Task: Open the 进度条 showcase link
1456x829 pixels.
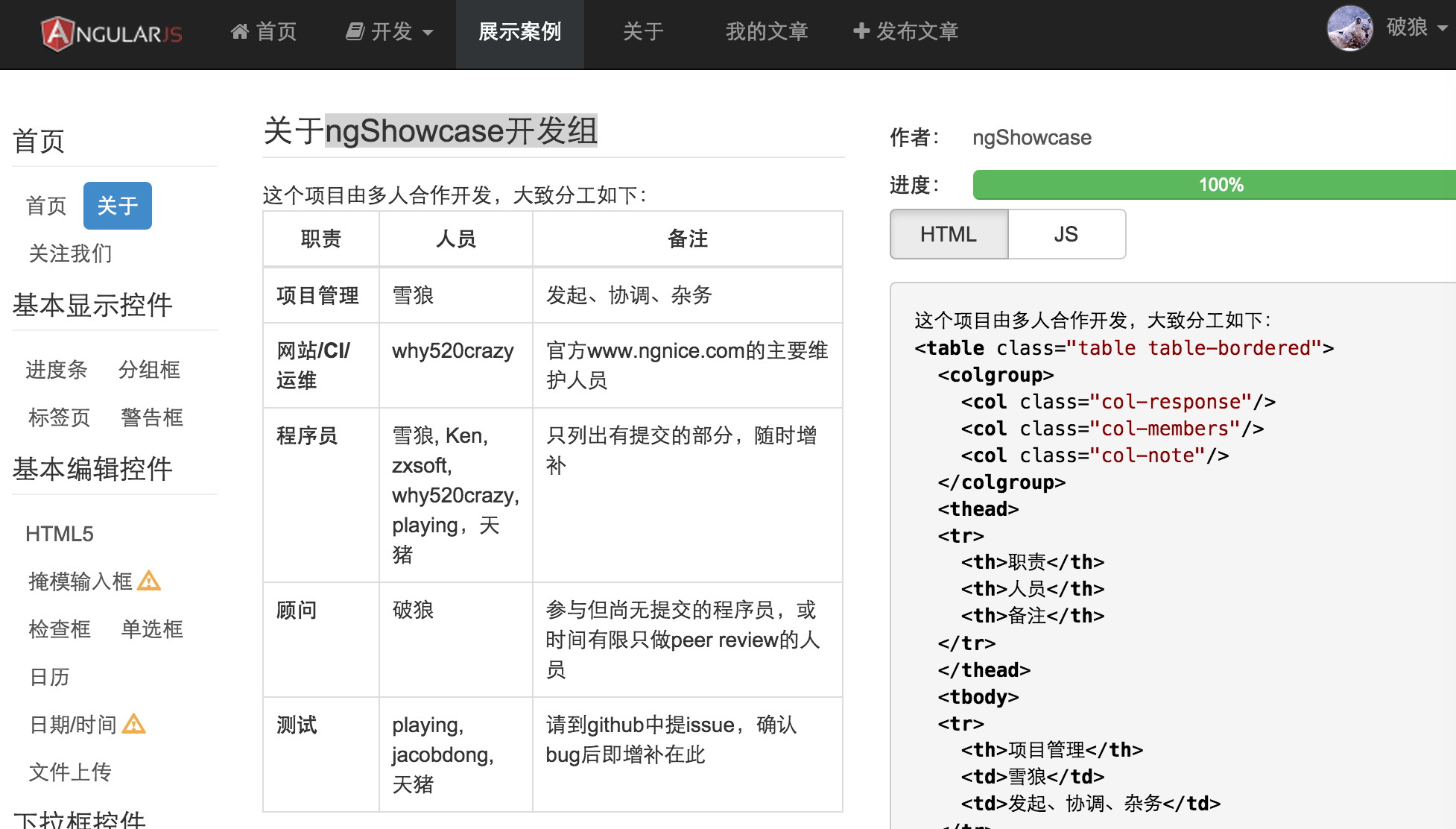Action: [57, 370]
